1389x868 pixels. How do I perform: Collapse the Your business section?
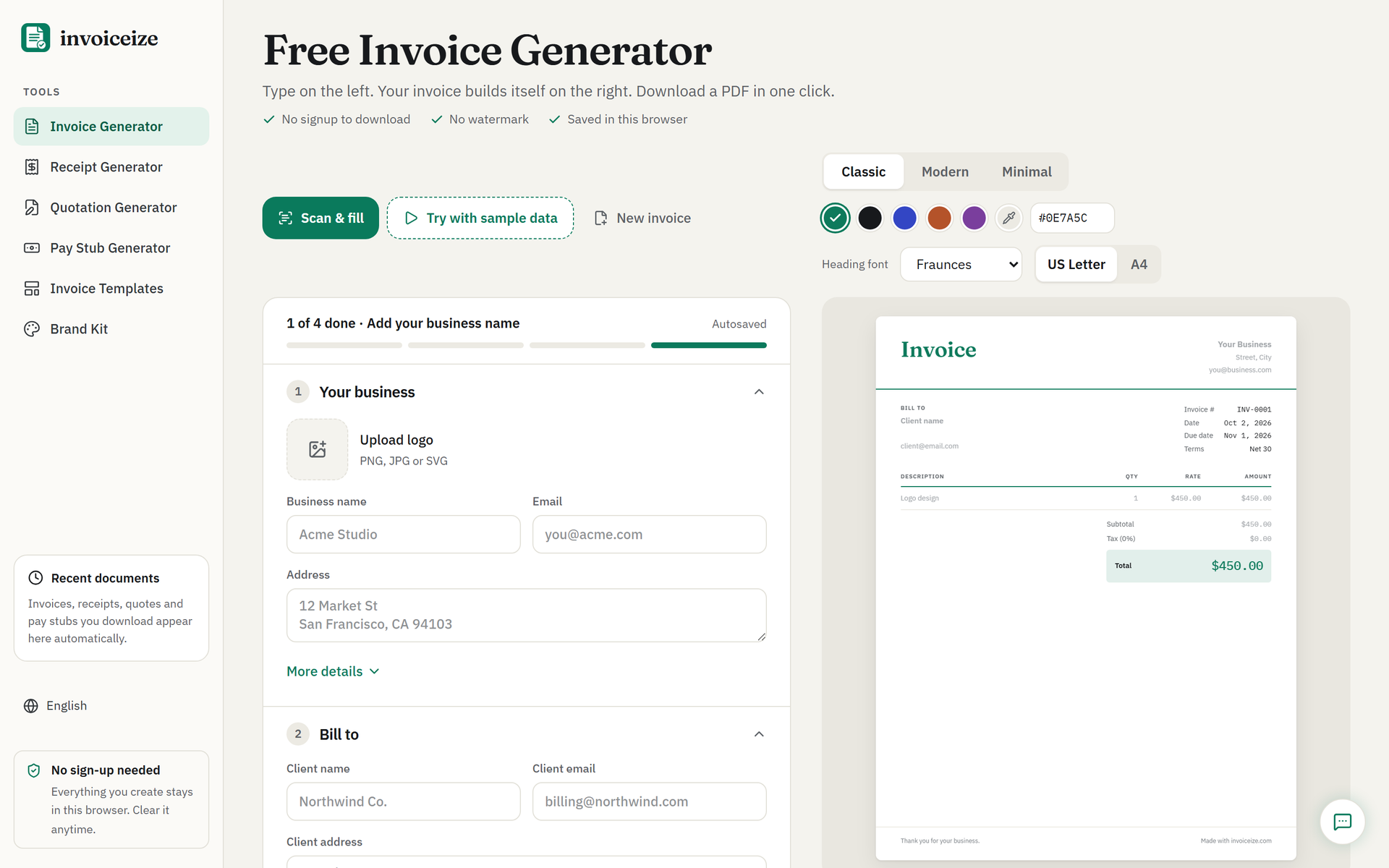click(759, 392)
